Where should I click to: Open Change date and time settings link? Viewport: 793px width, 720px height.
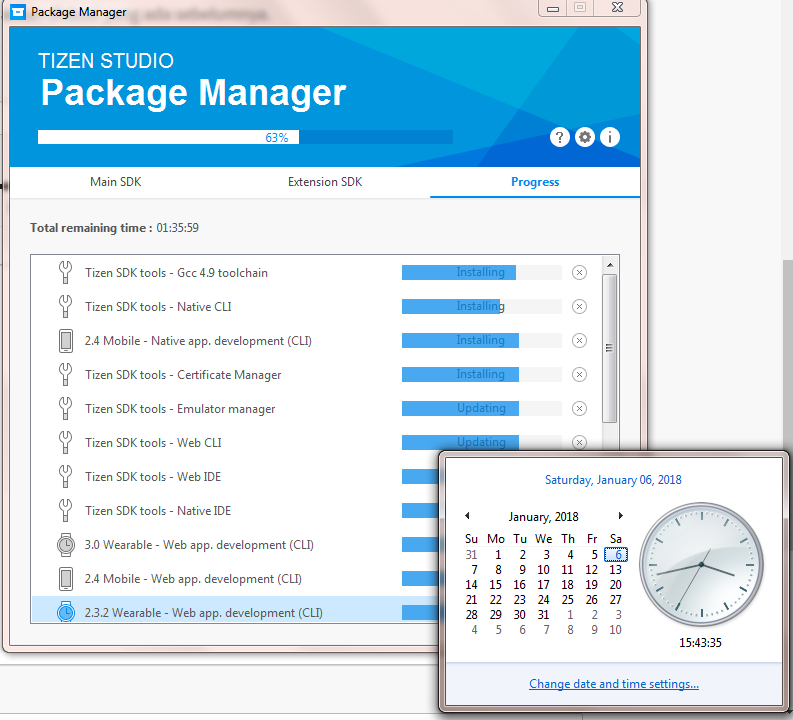coord(613,684)
